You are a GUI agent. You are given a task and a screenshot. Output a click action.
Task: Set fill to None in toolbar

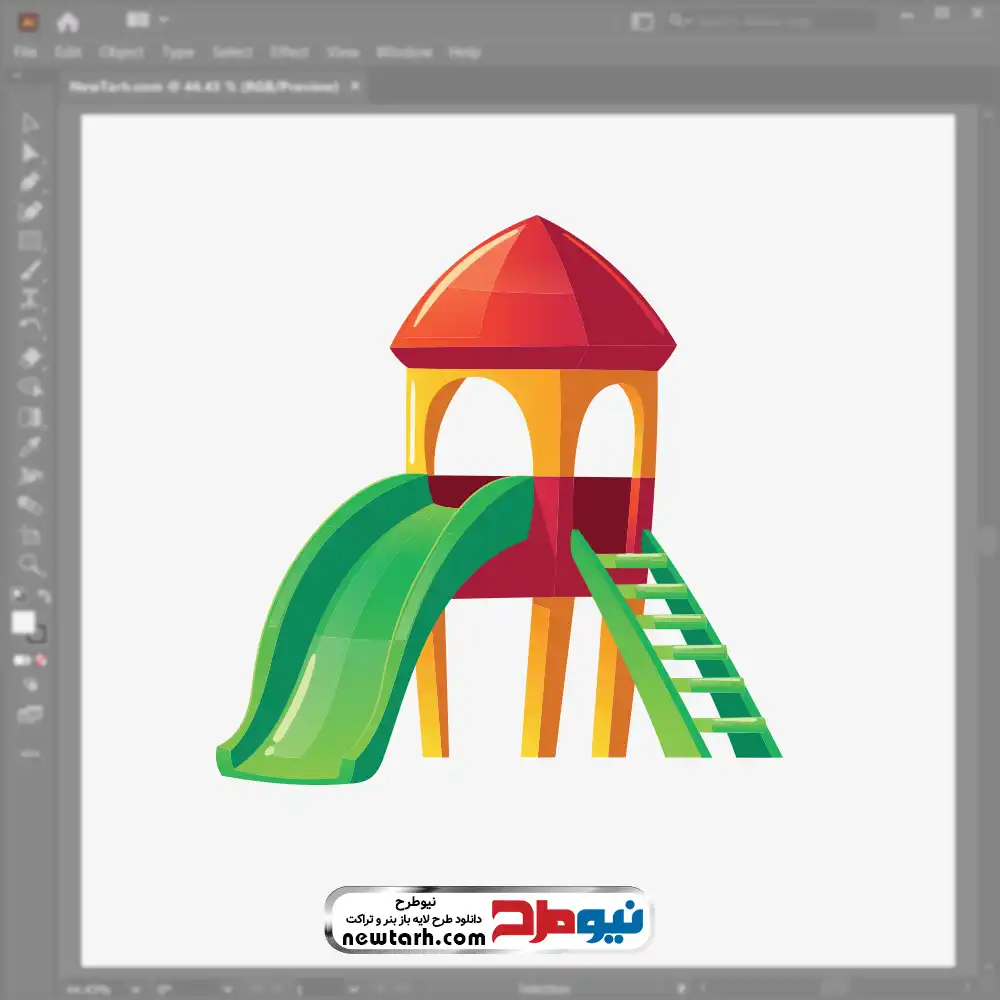42,660
